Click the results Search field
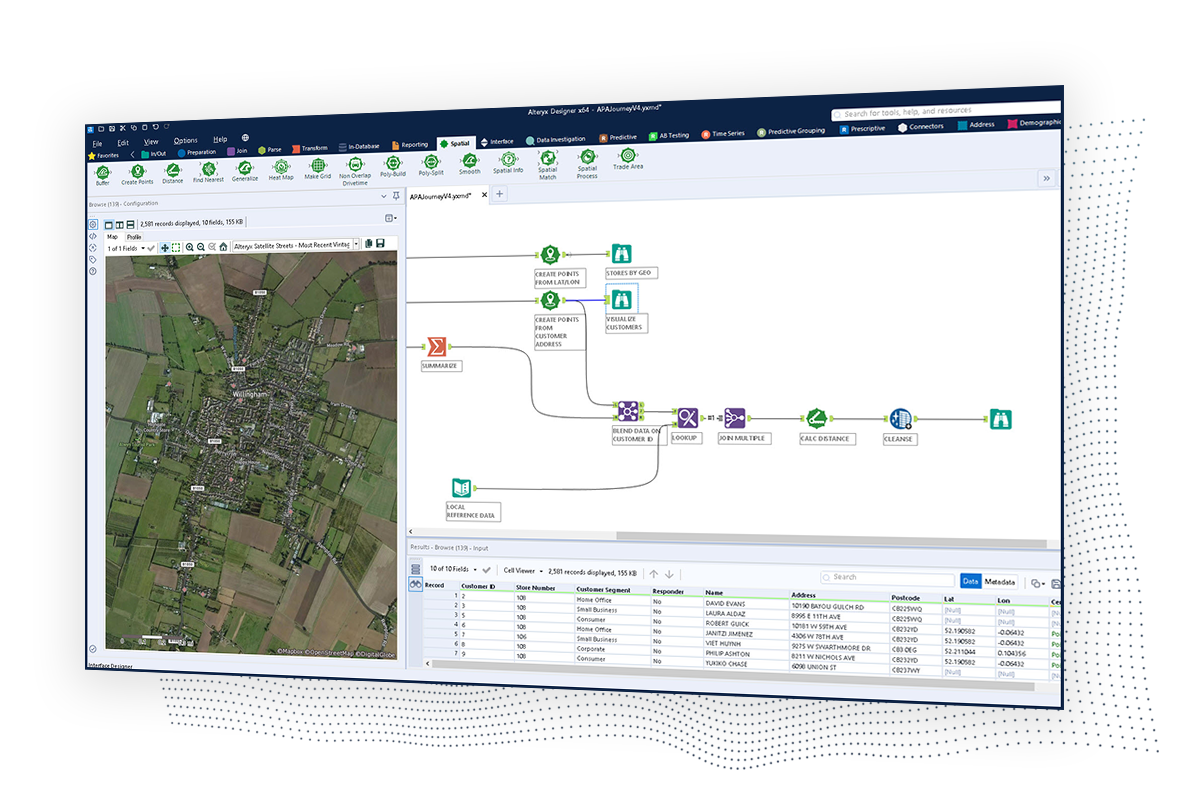 [887, 577]
